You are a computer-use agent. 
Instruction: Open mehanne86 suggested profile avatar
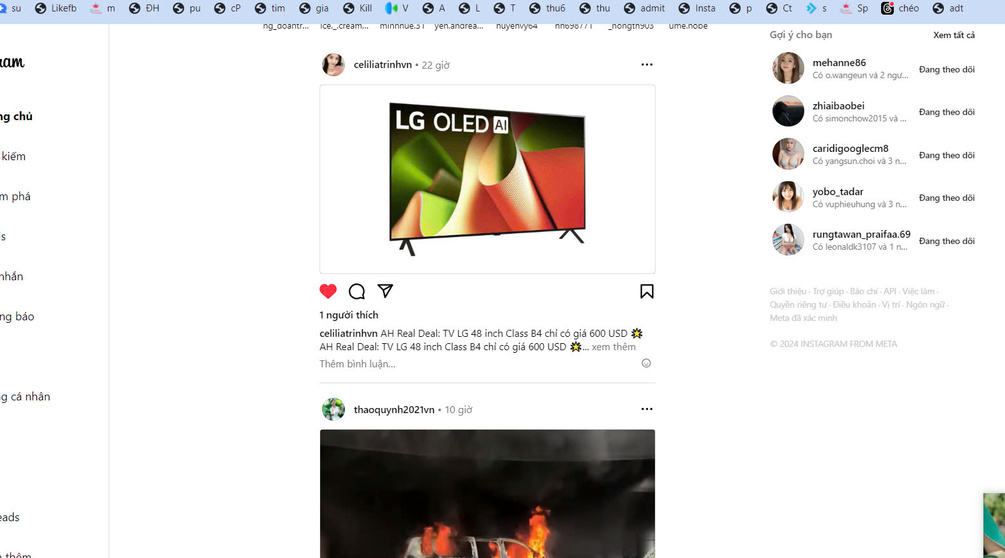click(788, 69)
